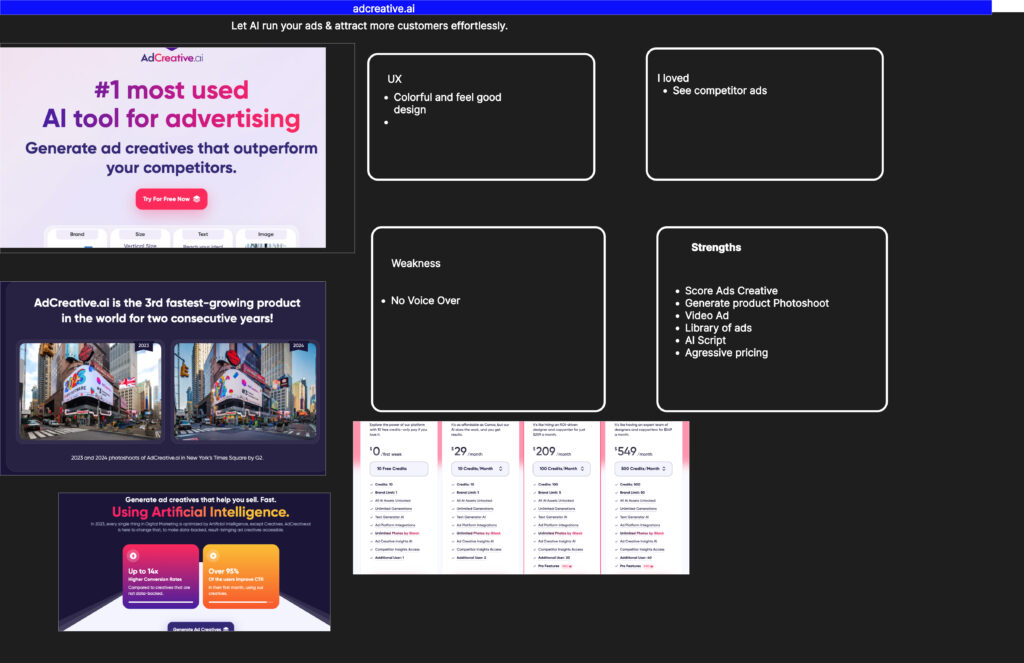This screenshot has height=663, width=1024.
Task: Click the 'Generate Ad Creatives' button
Action: point(200,628)
